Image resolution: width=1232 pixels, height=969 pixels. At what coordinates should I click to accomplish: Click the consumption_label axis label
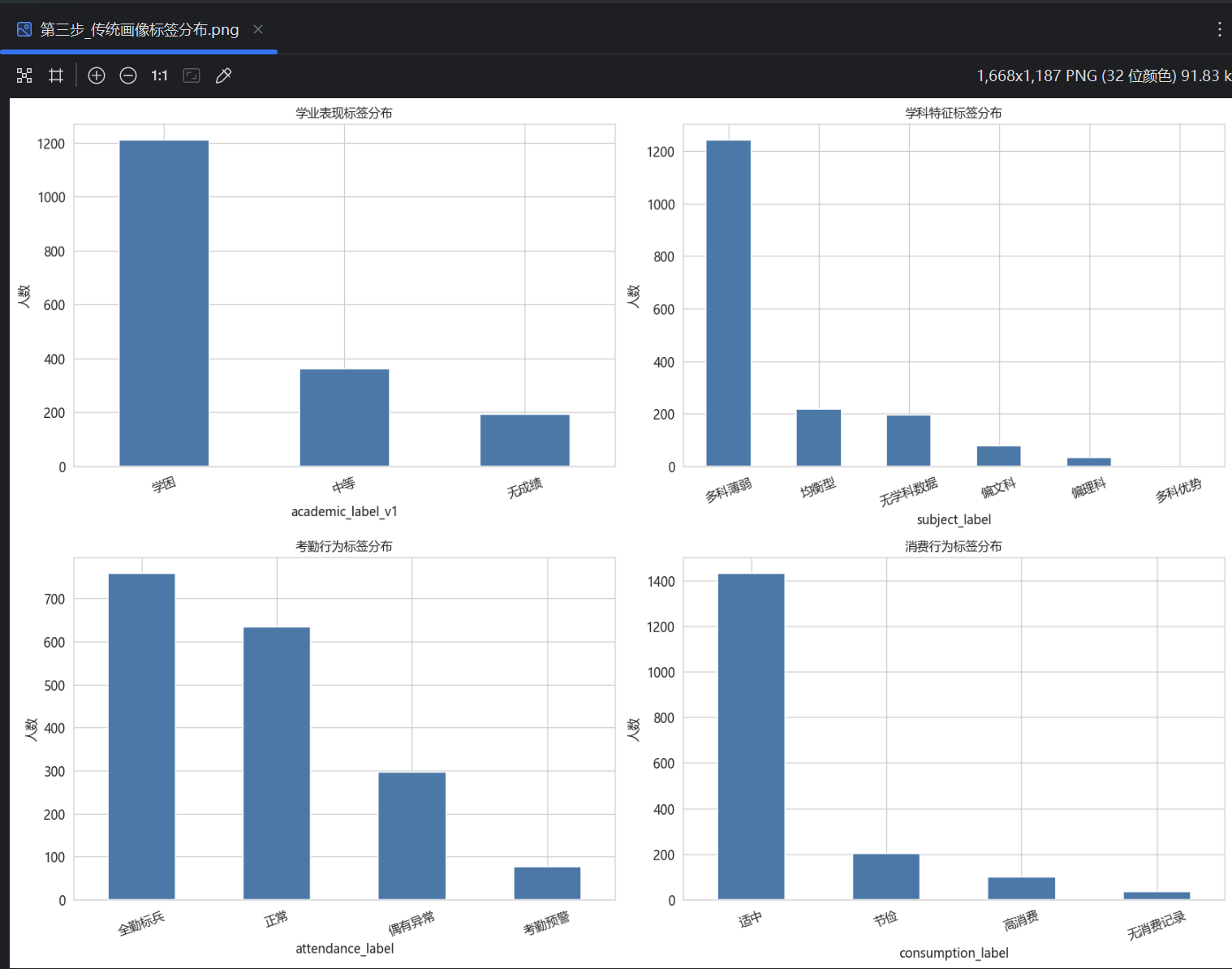[954, 953]
